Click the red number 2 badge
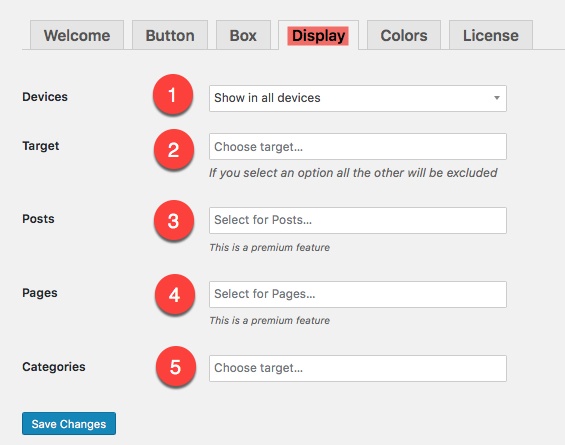Viewport: 565px width, 445px height. pyautogui.click(x=174, y=149)
